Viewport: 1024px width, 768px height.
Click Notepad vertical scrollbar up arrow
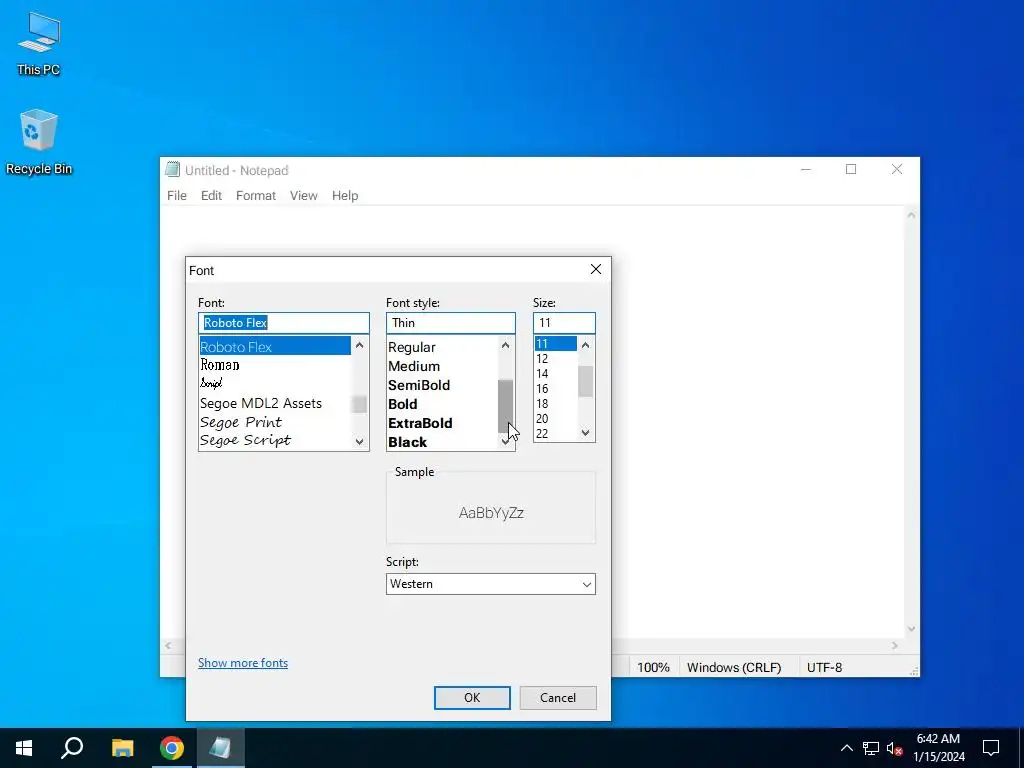click(912, 215)
